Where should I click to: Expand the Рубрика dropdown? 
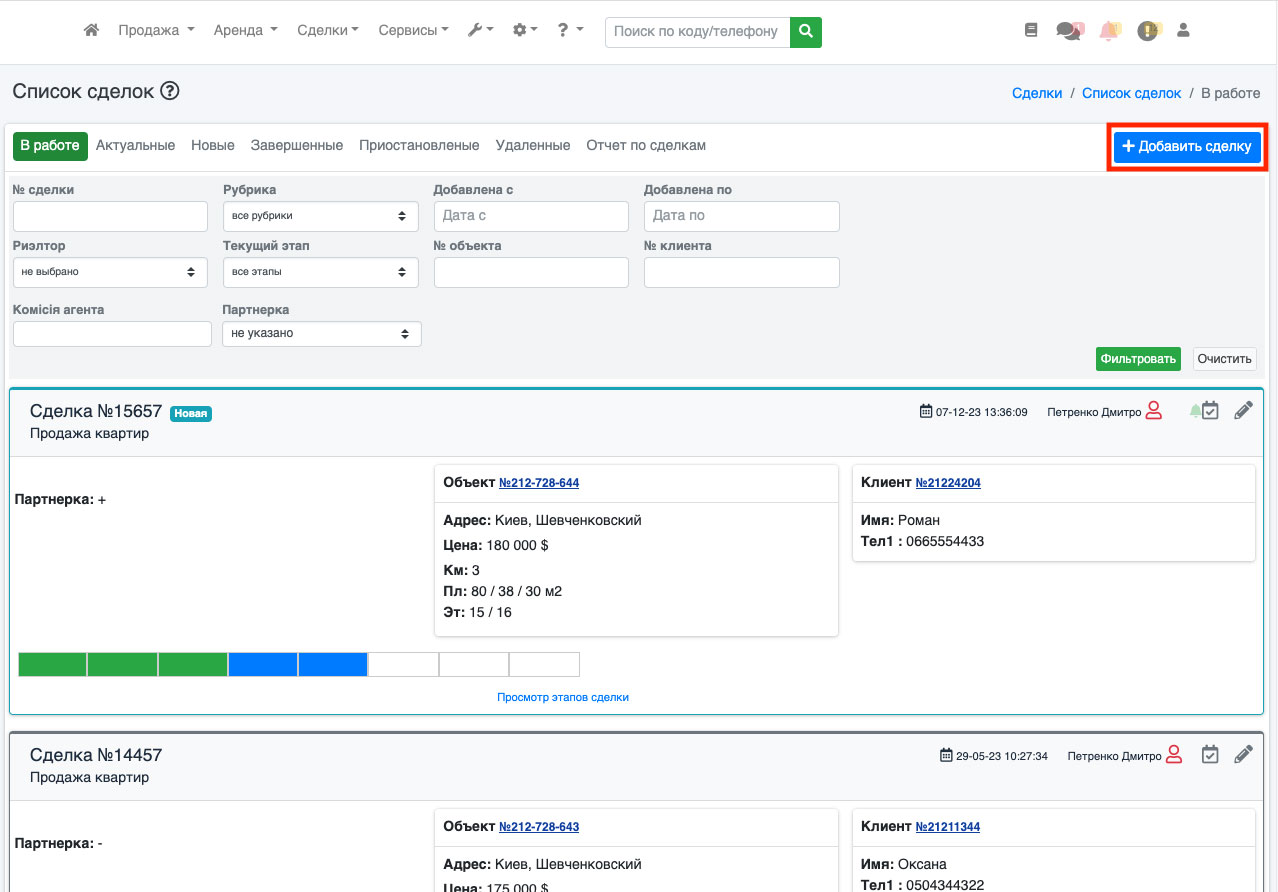point(320,216)
